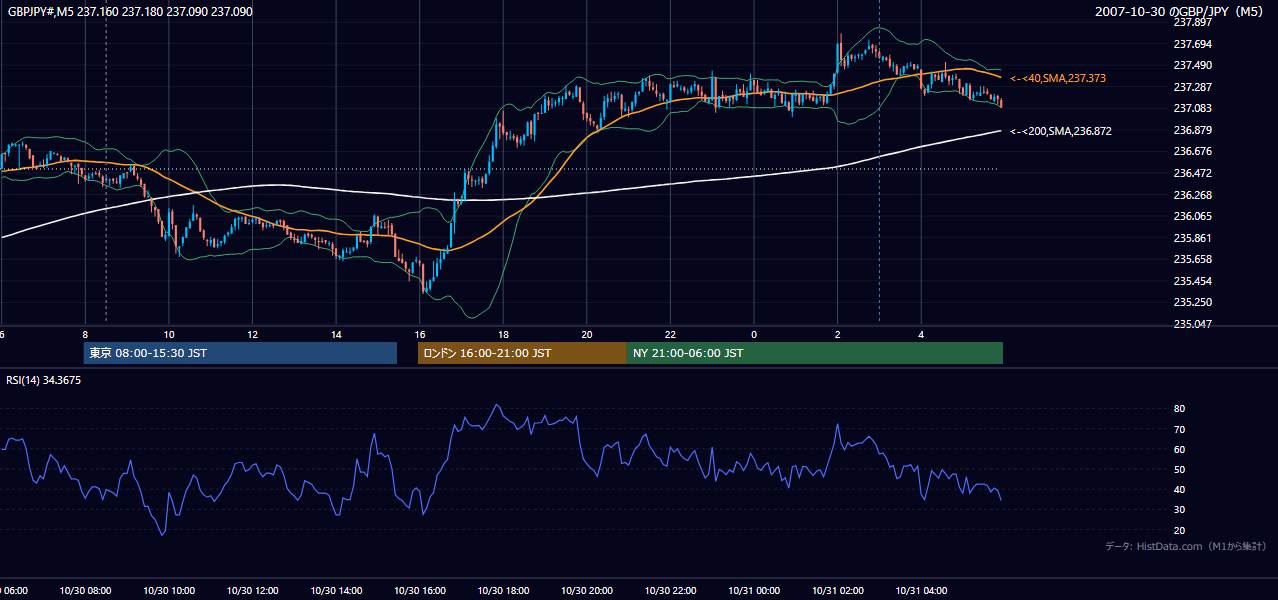Click the orange <-<40,SMA,237.373 label
Viewport: 1278px width, 600px height.
1058,78
